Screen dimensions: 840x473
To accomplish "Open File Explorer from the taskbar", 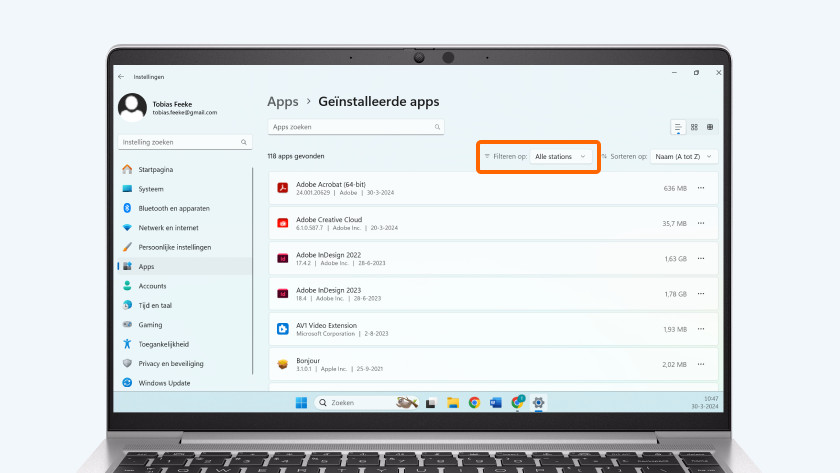I will pyautogui.click(x=452, y=403).
